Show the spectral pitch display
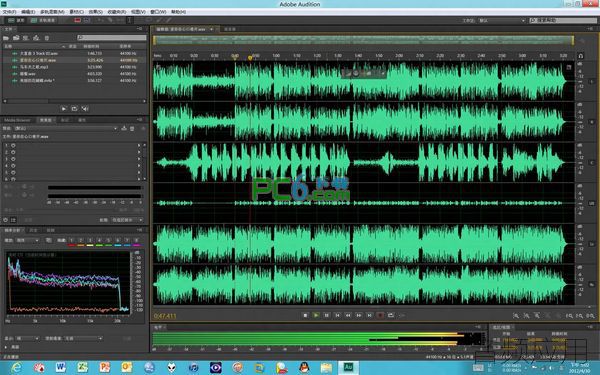This screenshot has width=600, height=375. tap(87, 20)
